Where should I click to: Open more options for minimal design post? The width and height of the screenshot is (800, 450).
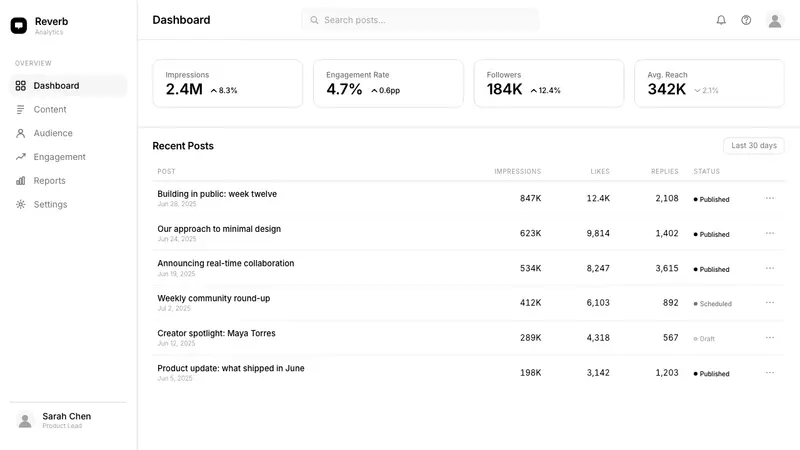770,233
